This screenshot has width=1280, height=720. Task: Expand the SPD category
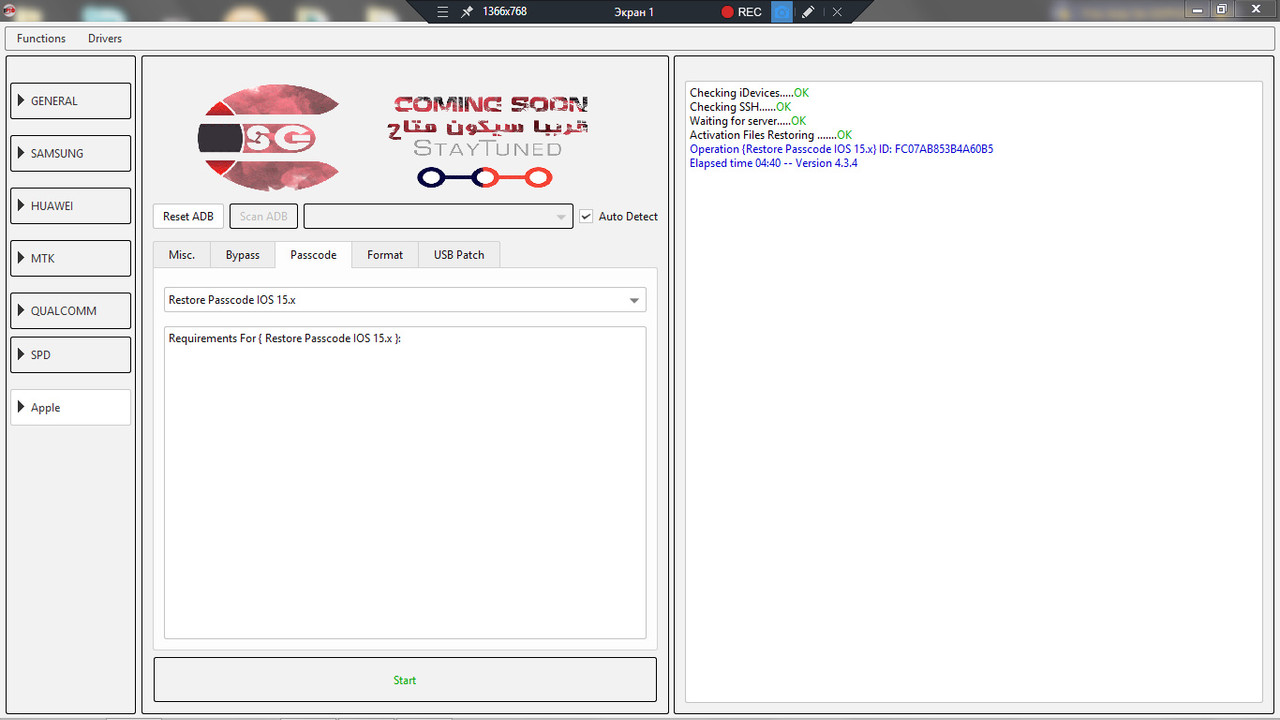pyautogui.click(x=71, y=355)
